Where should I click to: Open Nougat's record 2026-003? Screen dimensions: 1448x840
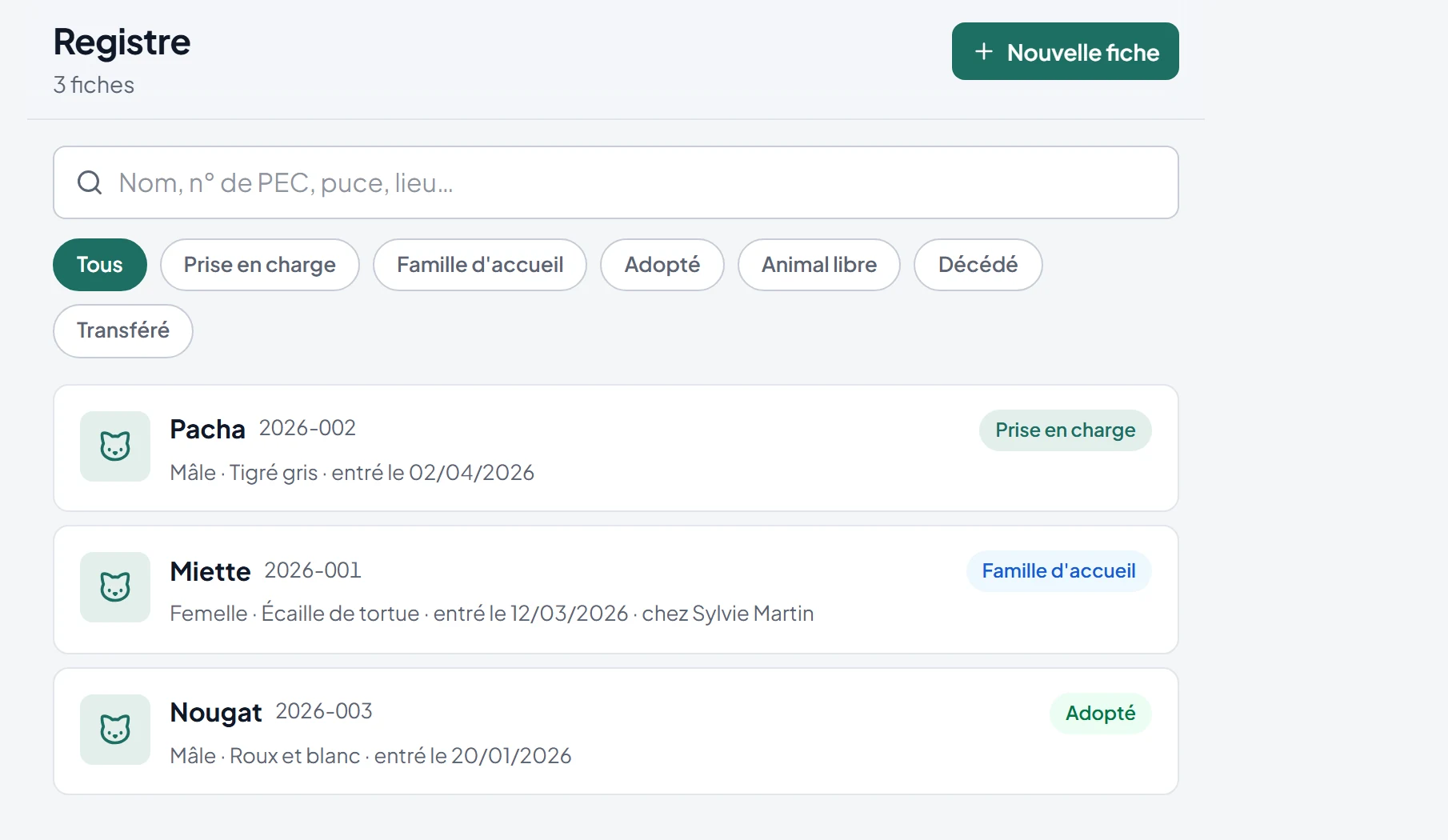tap(616, 731)
